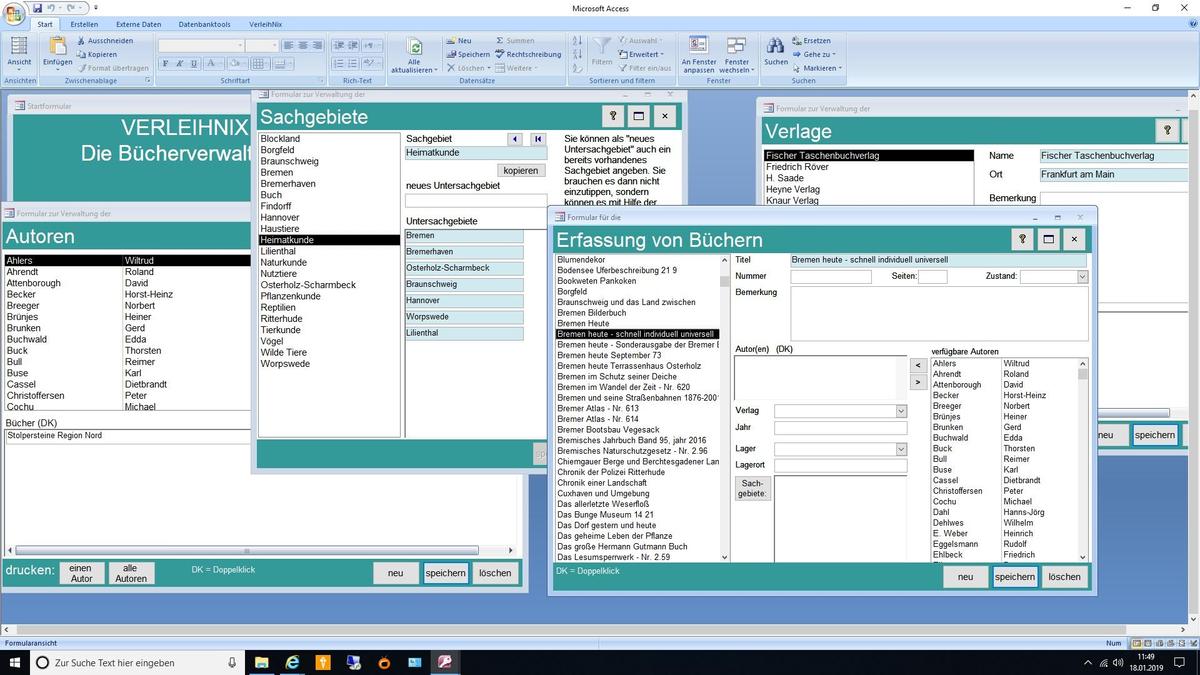
Task: Click the previous record arrow in Sachgebiete
Action: (515, 139)
